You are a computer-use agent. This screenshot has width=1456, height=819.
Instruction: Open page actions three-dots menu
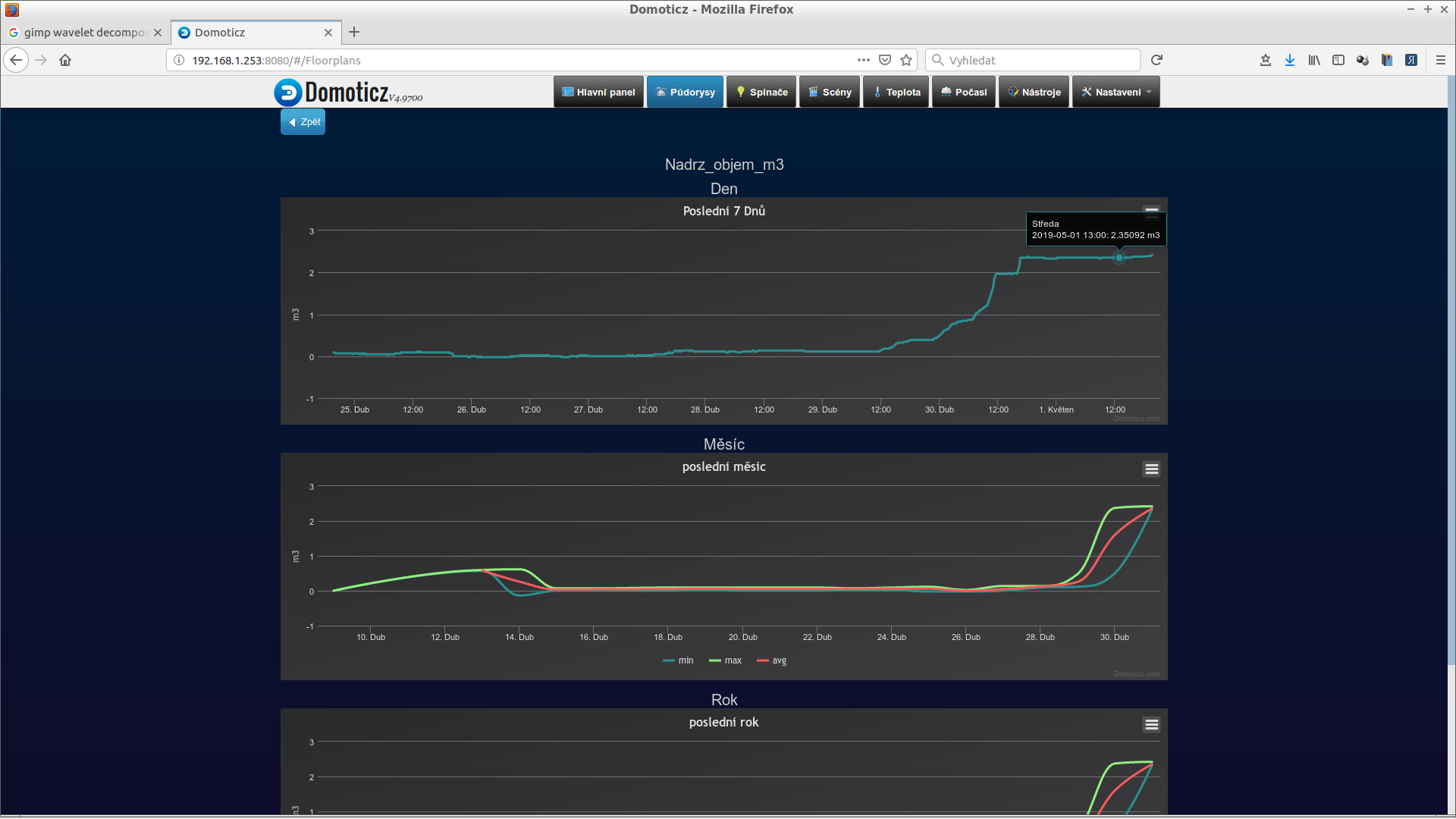pos(864,60)
